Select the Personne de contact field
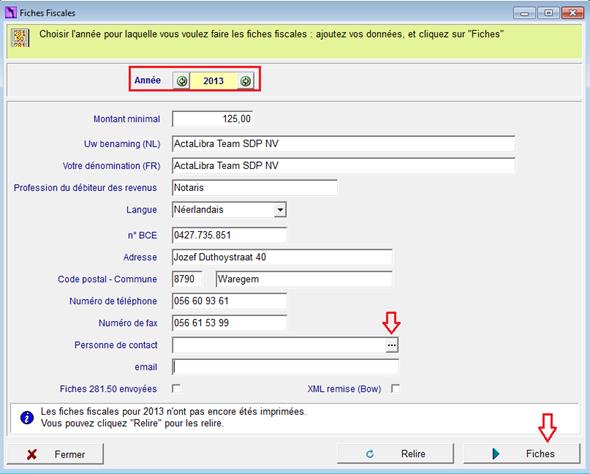This screenshot has height=474, width=590. tap(279, 345)
